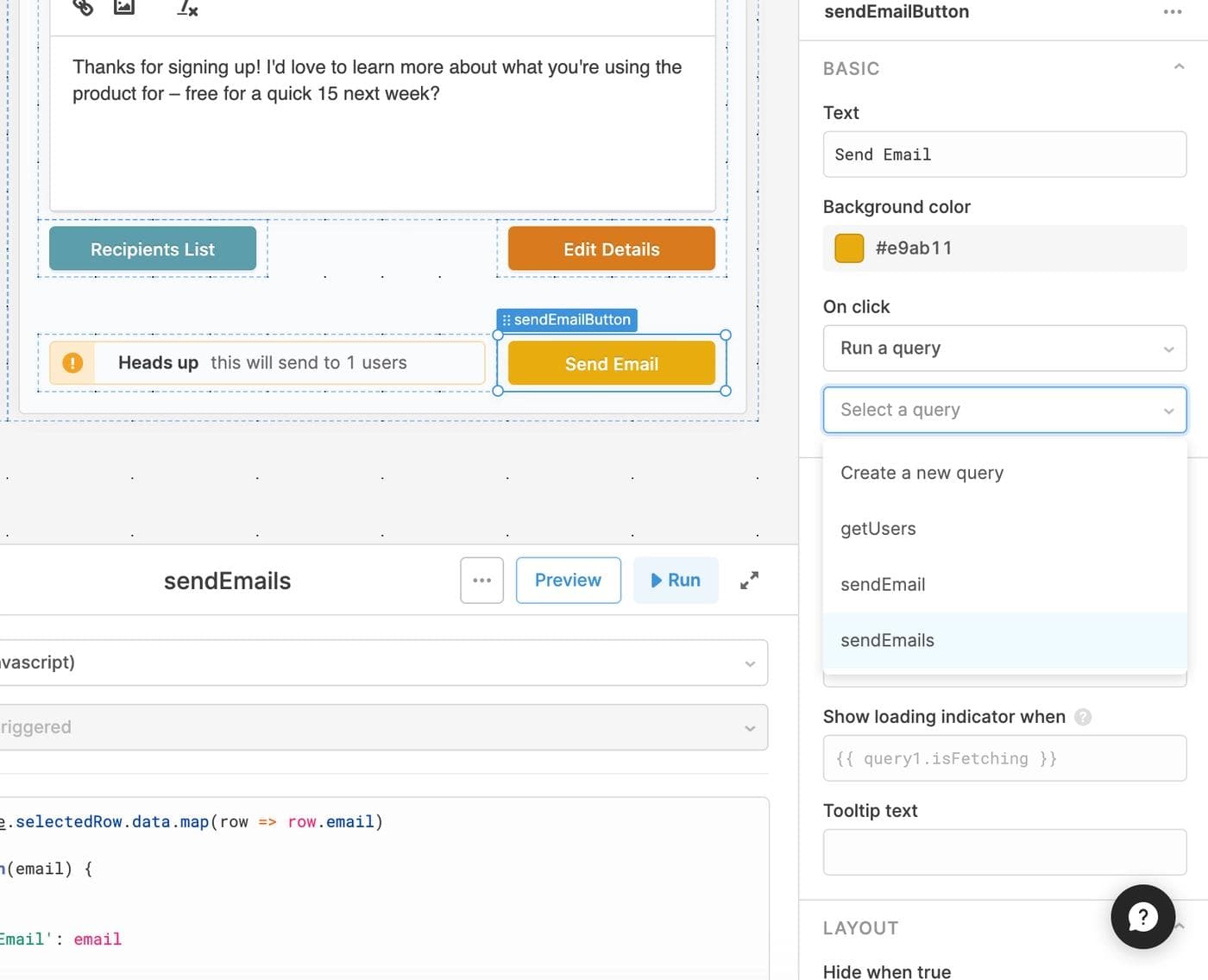
Task: Open sendEmailButton inspector more options ellipsis
Action: [x=1172, y=12]
